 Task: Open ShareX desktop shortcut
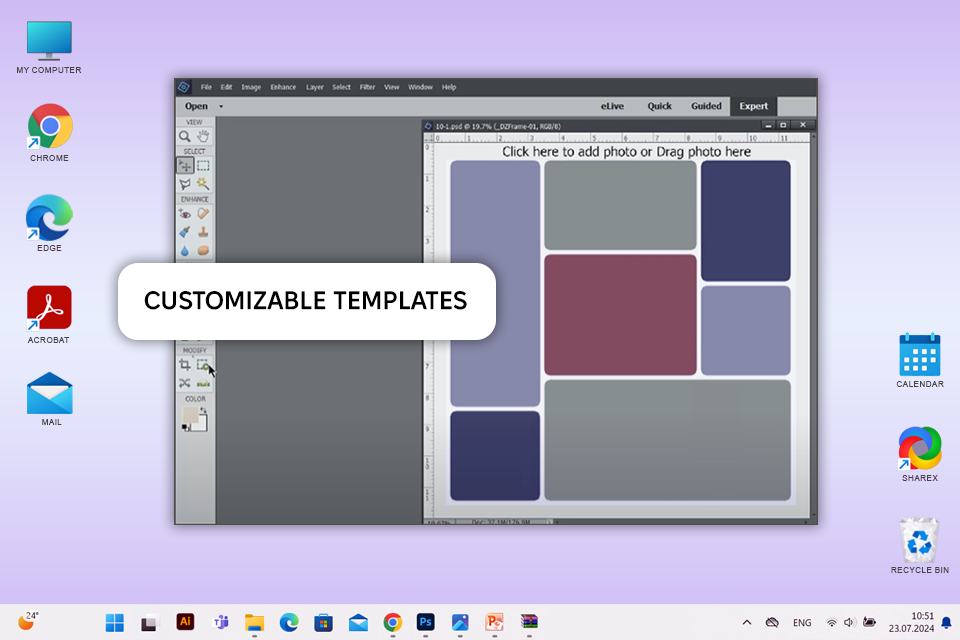(920, 454)
